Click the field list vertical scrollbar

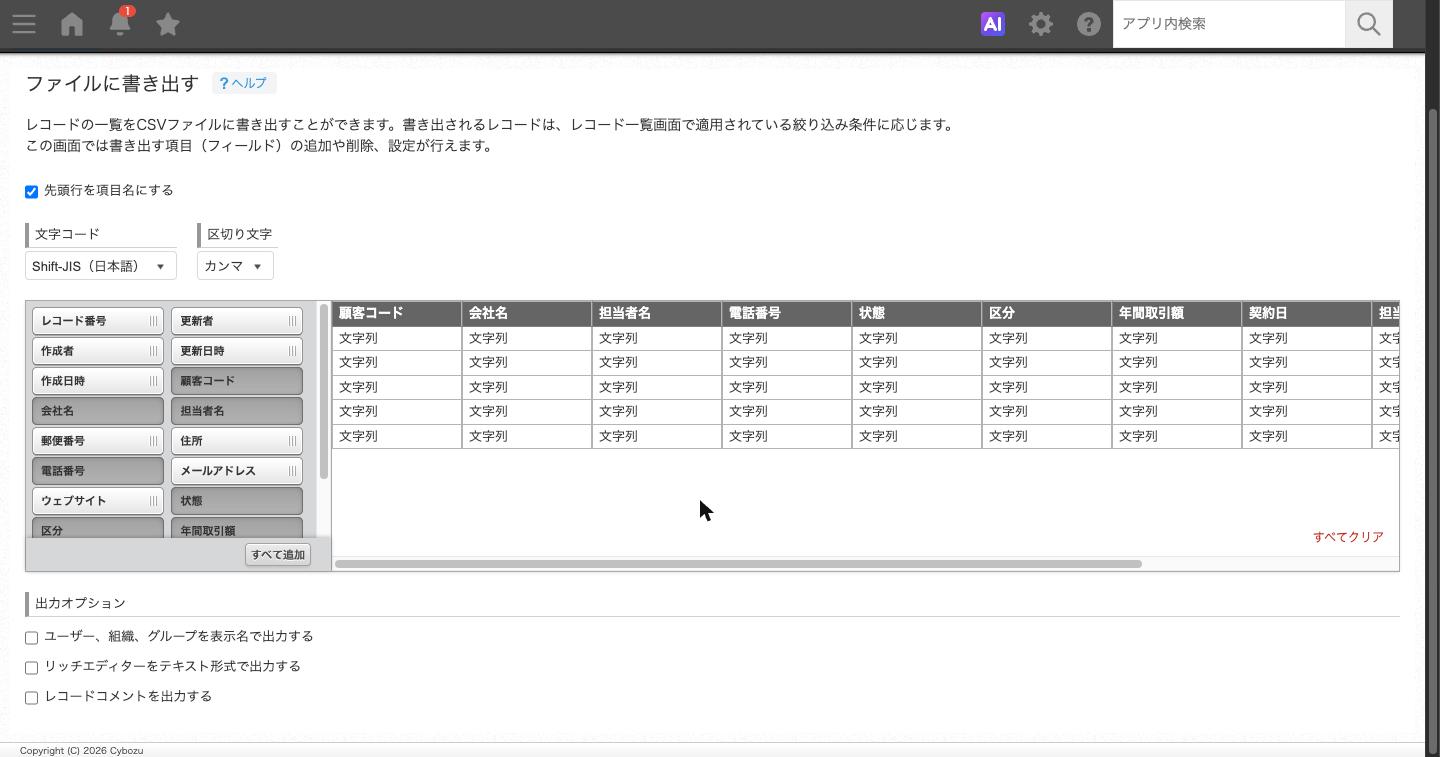(x=324, y=392)
